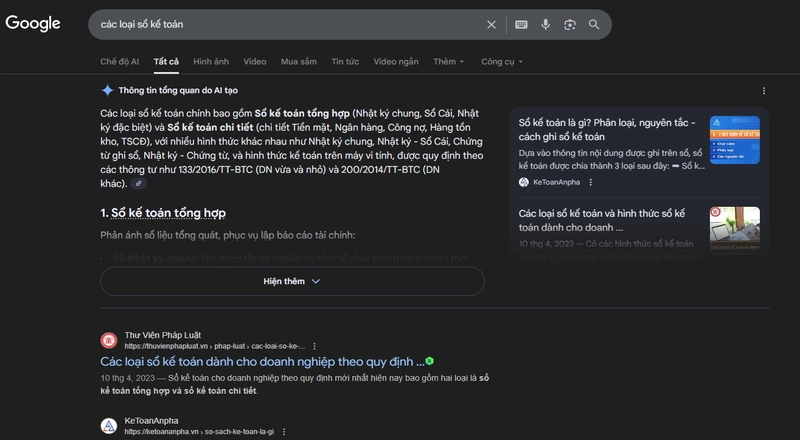Go to the Video tab
This screenshot has height=440, width=800.
pos(255,62)
